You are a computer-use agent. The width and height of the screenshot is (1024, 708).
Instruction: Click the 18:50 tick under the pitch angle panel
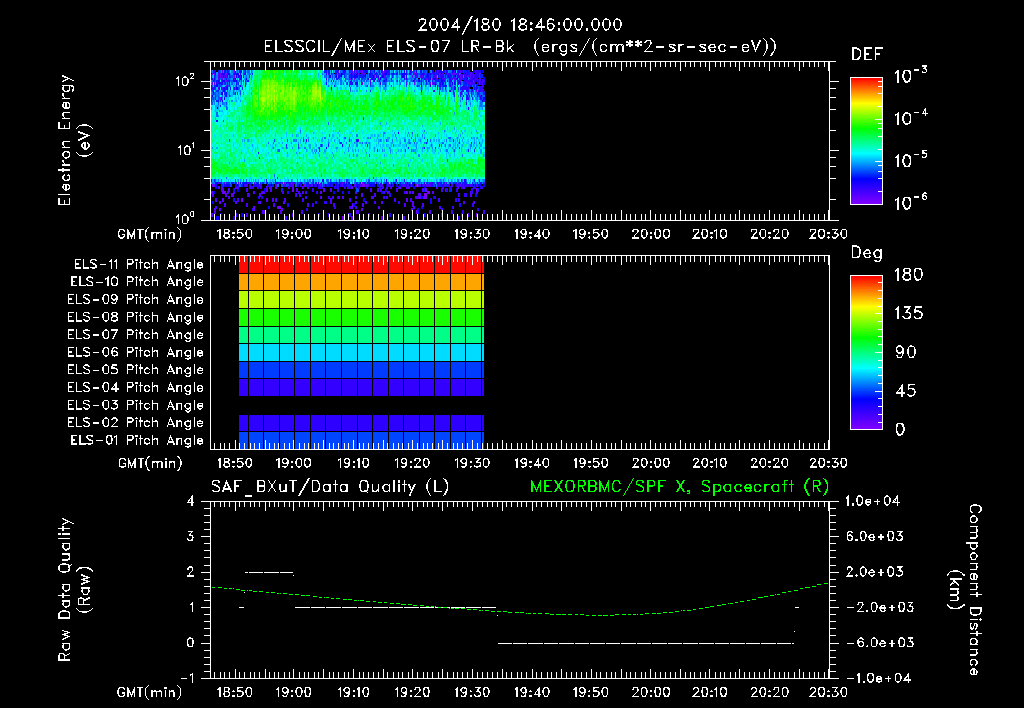tap(234, 463)
